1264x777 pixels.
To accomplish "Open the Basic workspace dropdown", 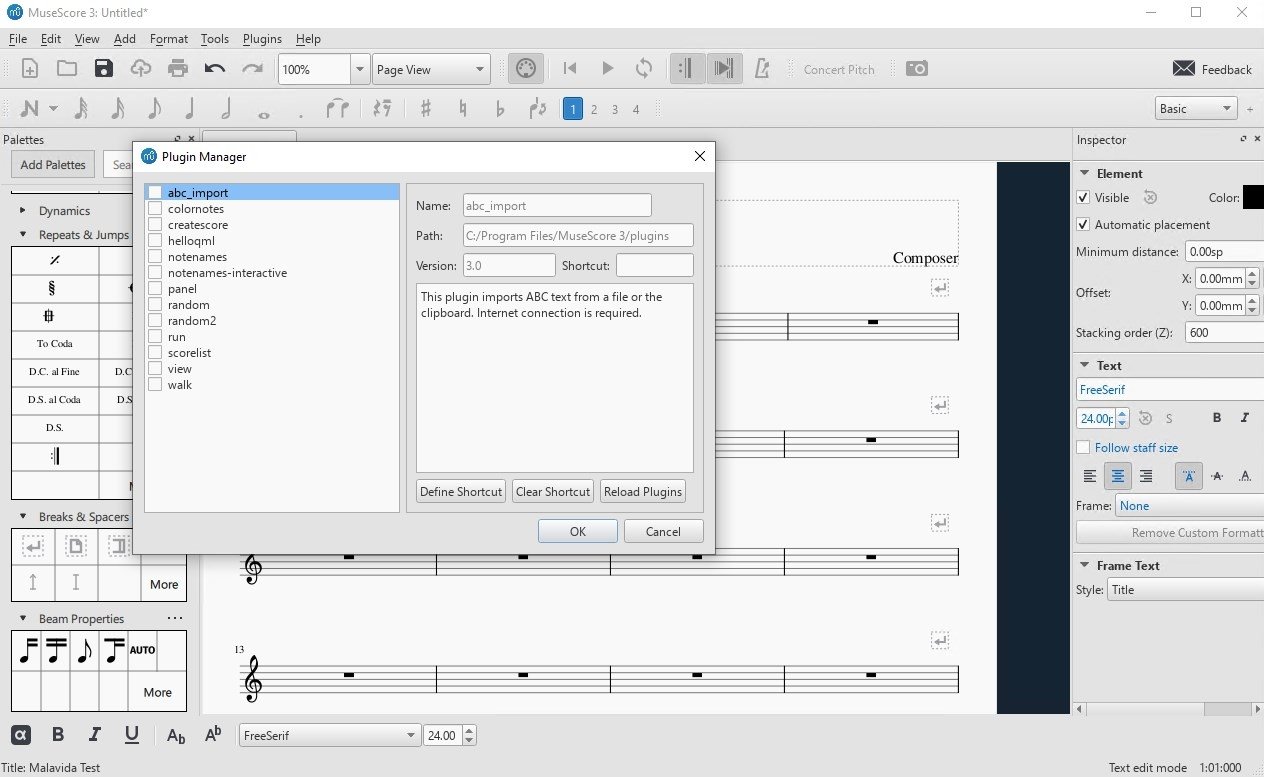I will pyautogui.click(x=1196, y=109).
